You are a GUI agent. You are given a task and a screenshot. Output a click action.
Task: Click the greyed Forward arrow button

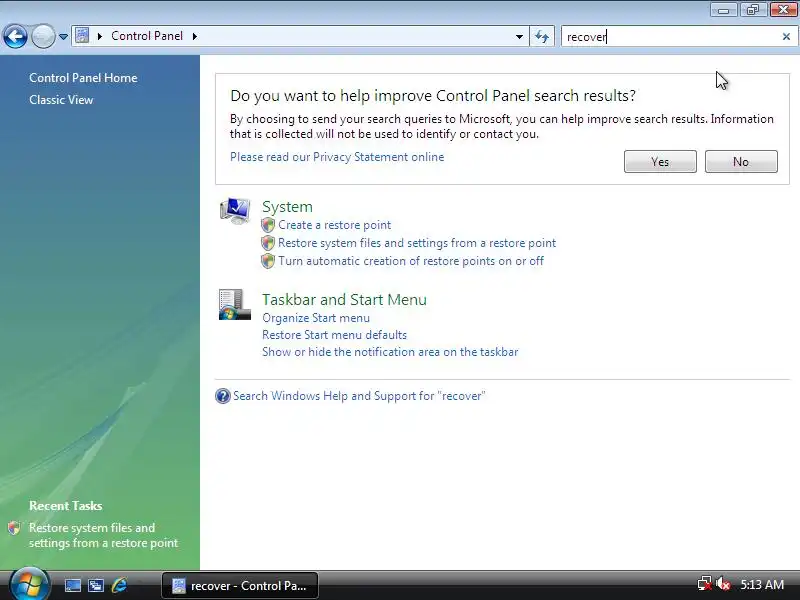click(x=43, y=36)
